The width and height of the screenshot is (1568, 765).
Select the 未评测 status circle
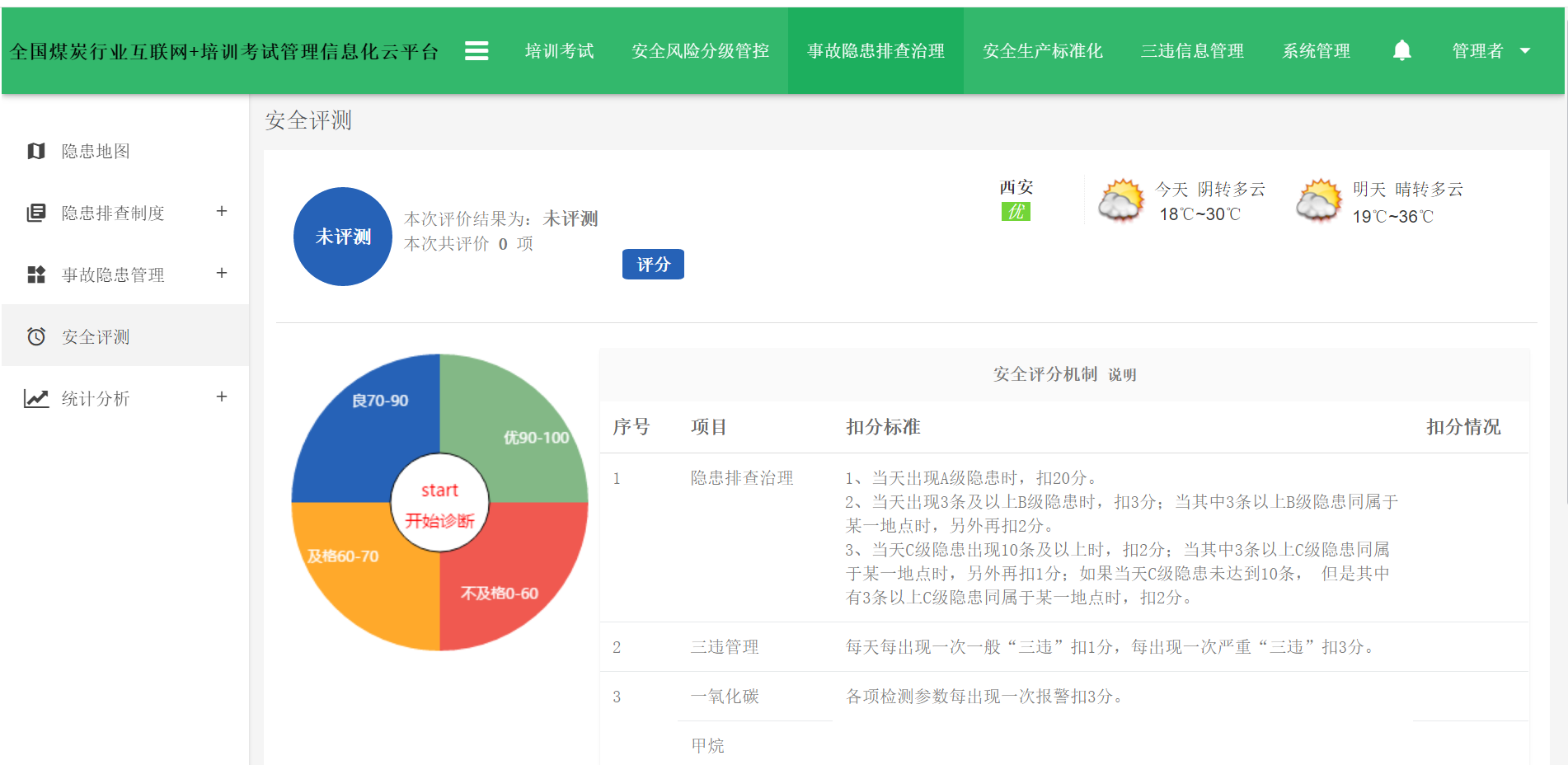(x=341, y=237)
